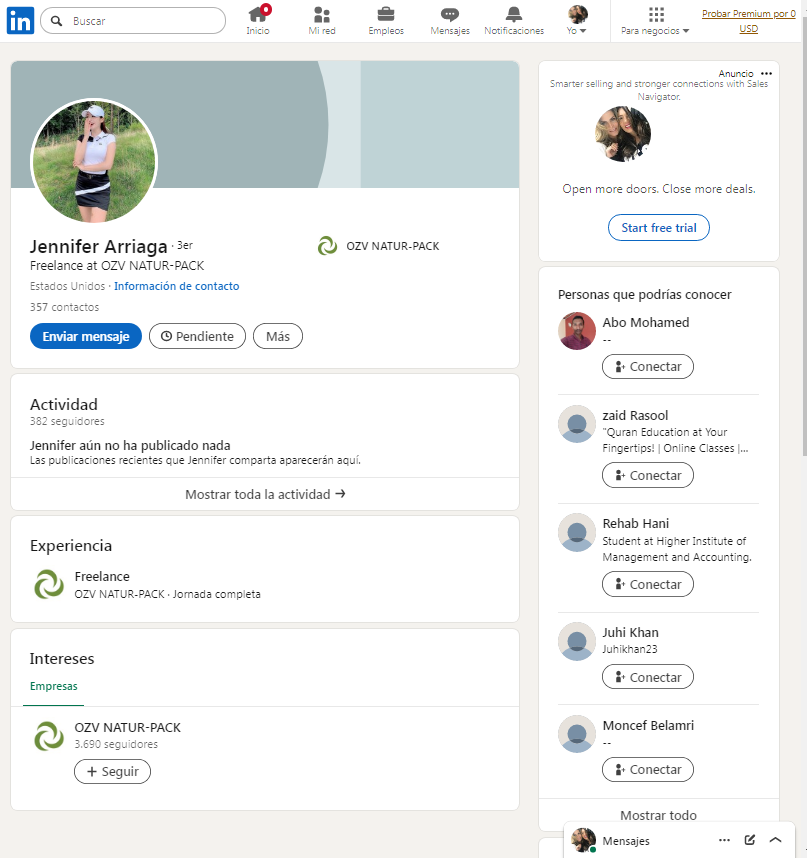The image size is (807, 858).
Task: Click compose new message icon
Action: [750, 840]
